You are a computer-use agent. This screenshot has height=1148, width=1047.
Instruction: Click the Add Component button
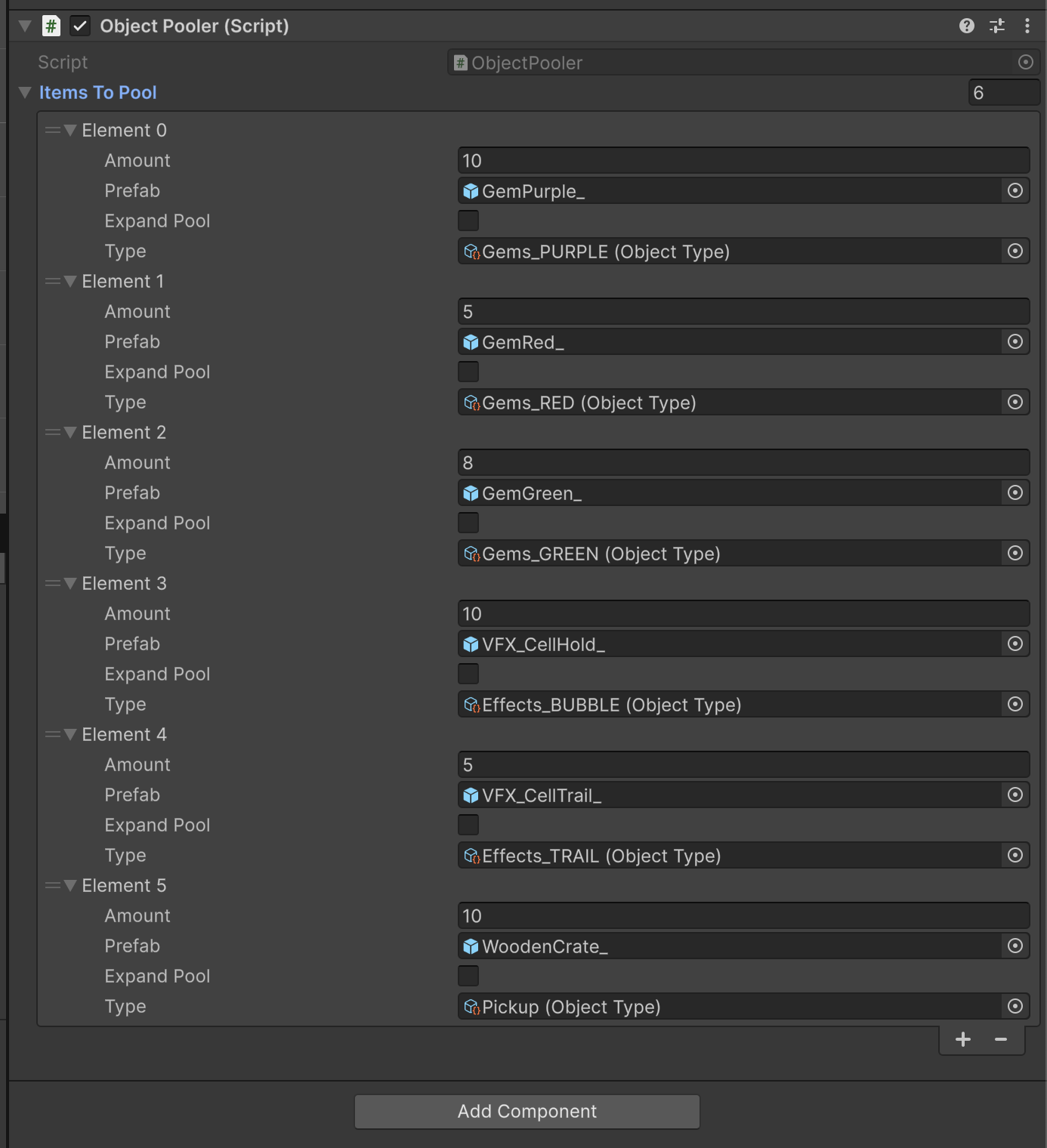[x=527, y=1112]
